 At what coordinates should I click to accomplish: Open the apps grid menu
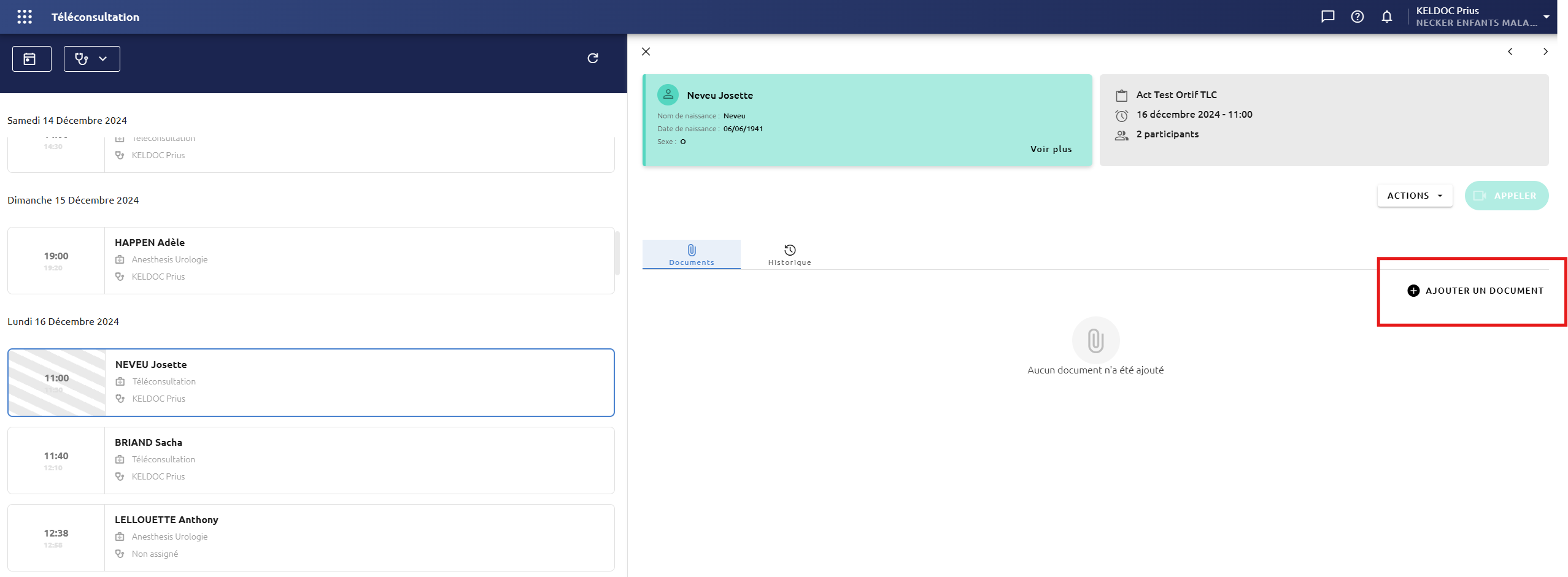pyautogui.click(x=25, y=17)
